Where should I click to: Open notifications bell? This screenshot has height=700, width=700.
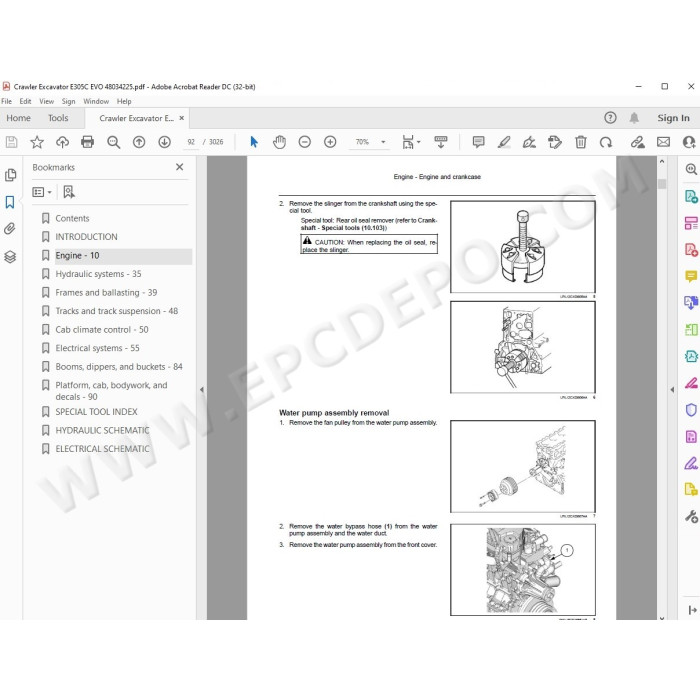click(634, 118)
